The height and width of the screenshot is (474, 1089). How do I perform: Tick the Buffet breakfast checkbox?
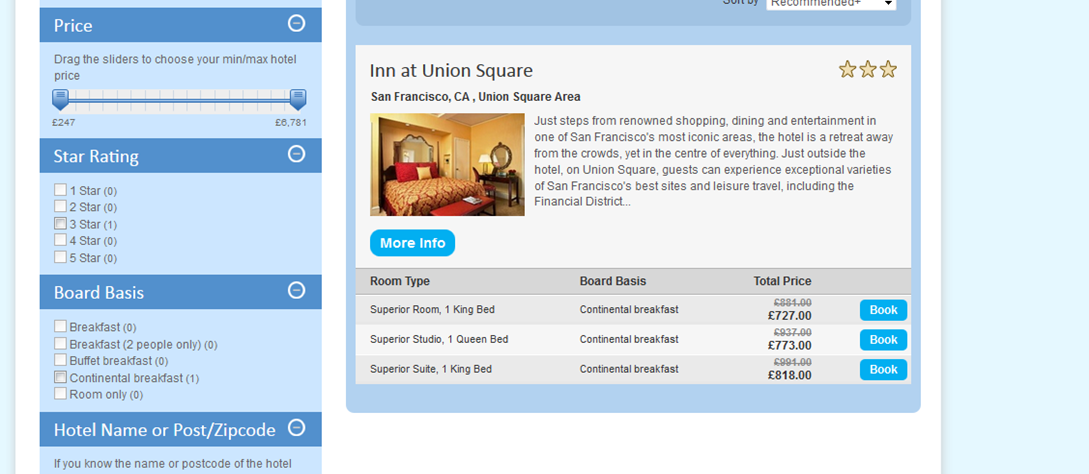[x=61, y=360]
